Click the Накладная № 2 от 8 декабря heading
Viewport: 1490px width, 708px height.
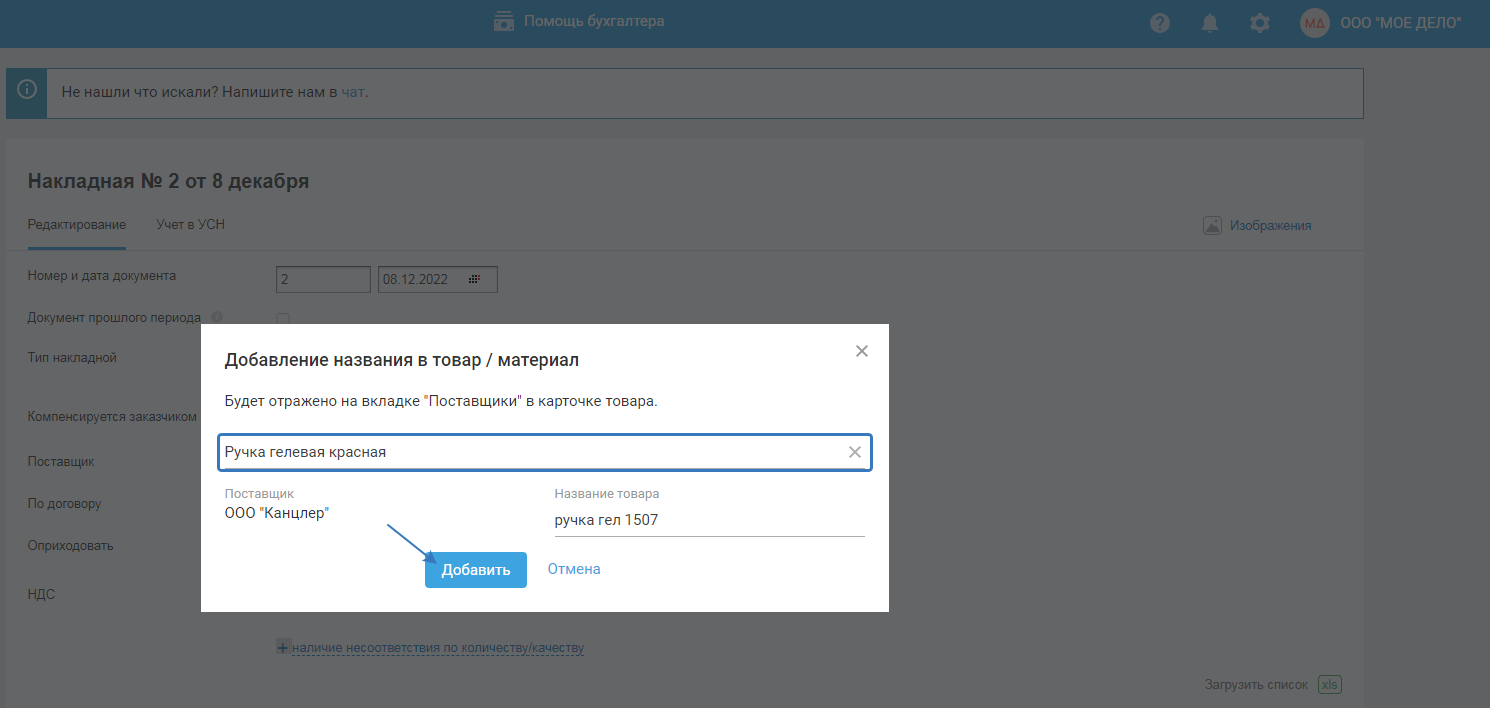tap(169, 181)
